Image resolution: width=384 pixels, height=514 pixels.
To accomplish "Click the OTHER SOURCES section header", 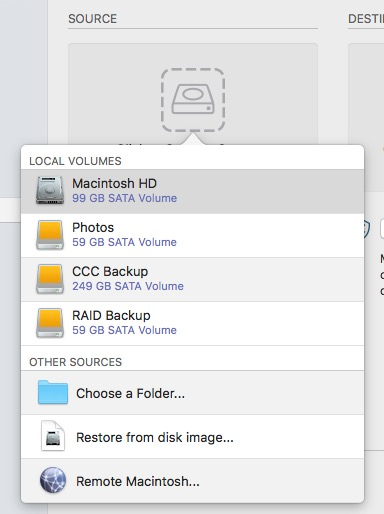I will [76, 362].
